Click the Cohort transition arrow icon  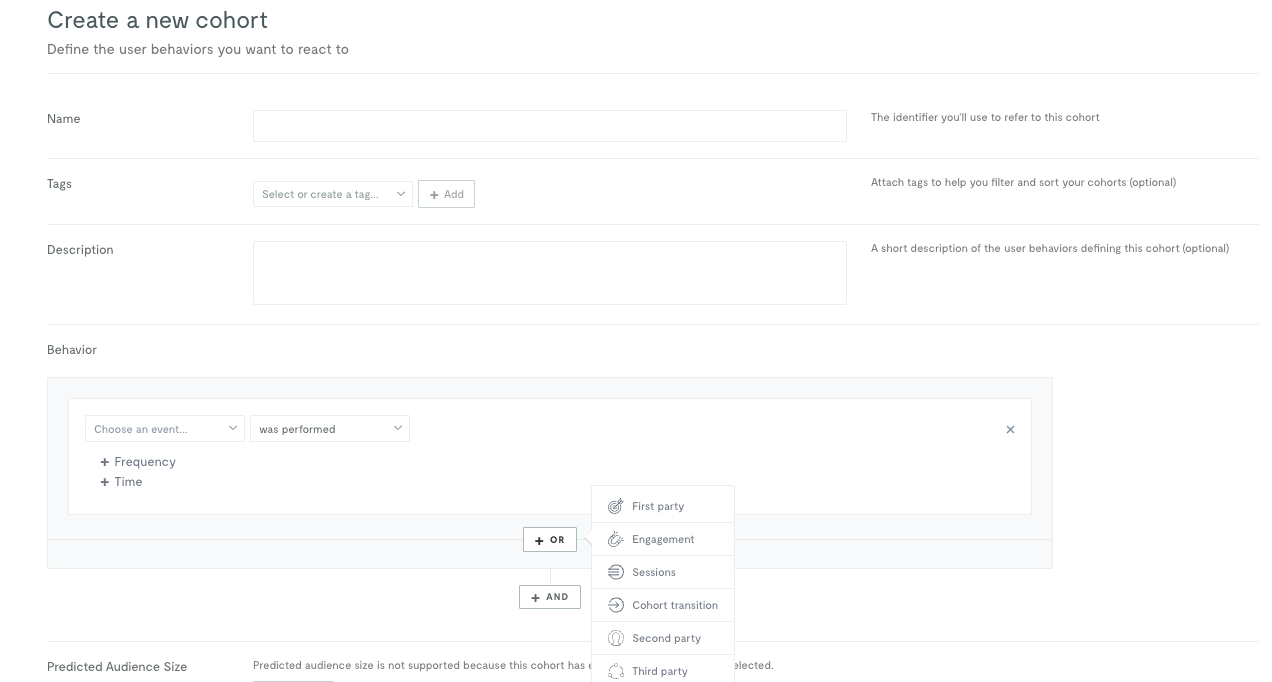[x=616, y=605]
